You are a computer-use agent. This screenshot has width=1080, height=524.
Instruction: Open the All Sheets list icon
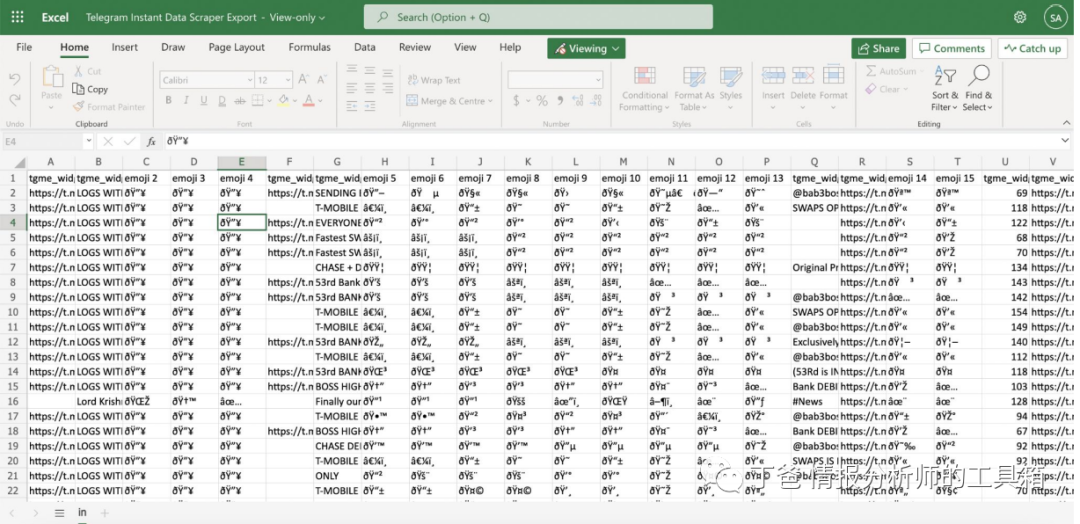point(59,513)
